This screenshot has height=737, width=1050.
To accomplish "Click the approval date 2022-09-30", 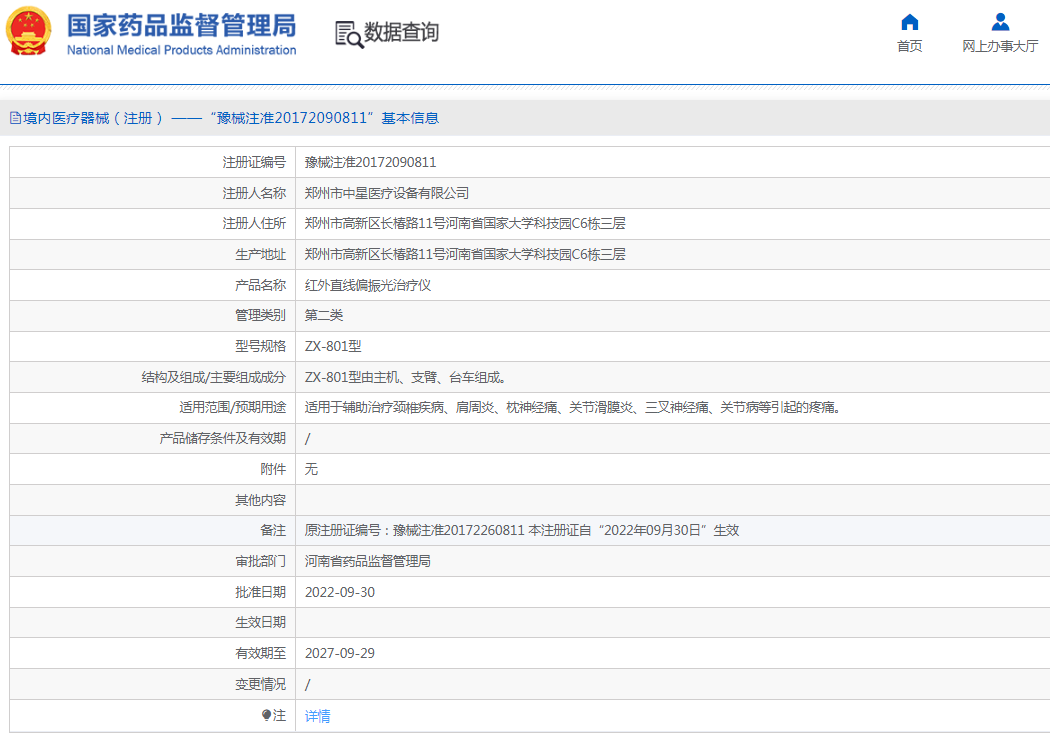I will click(x=340, y=592).
